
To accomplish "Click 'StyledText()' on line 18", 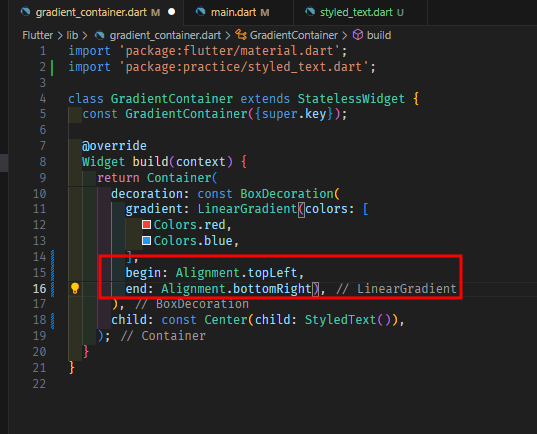I will (x=348, y=320).
